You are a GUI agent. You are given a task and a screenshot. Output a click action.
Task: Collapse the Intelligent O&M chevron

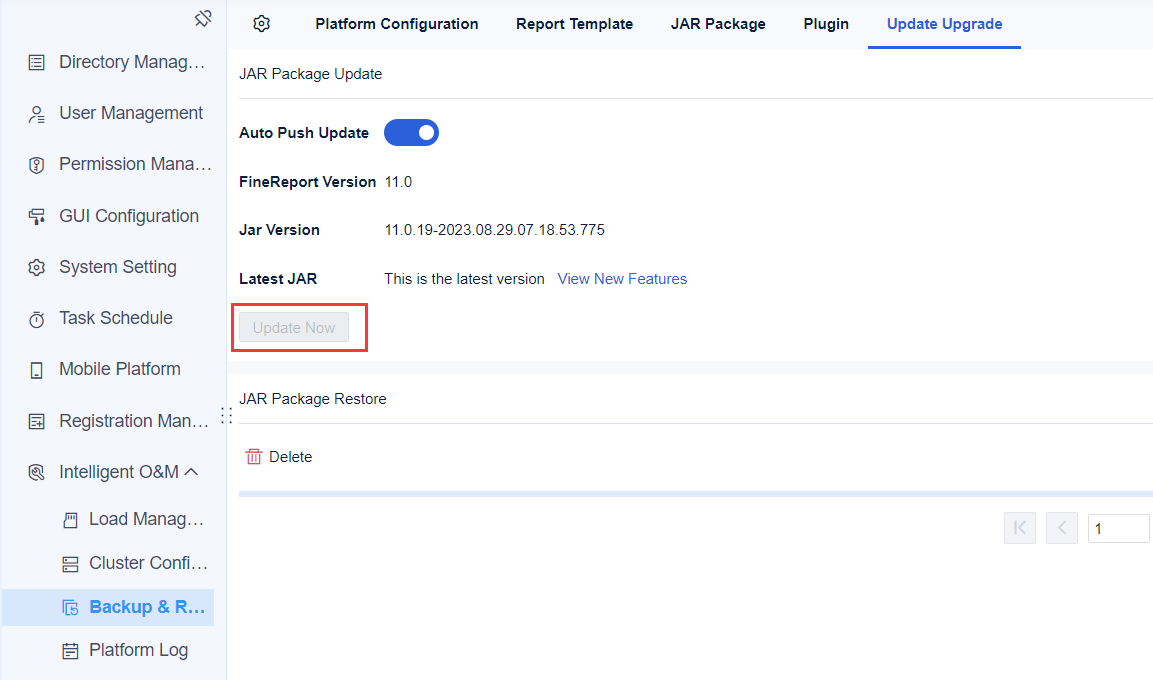191,471
